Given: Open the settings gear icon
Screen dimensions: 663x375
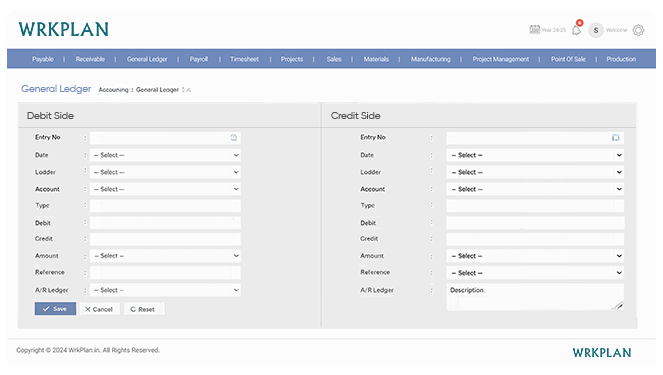Looking at the screenshot, I should click(x=638, y=30).
